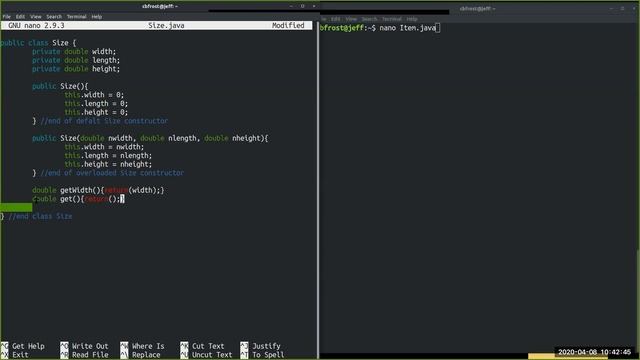Click the right terminal window title bar text
Image resolution: width=640 pixels, height=360 pixels.
click(477, 8)
